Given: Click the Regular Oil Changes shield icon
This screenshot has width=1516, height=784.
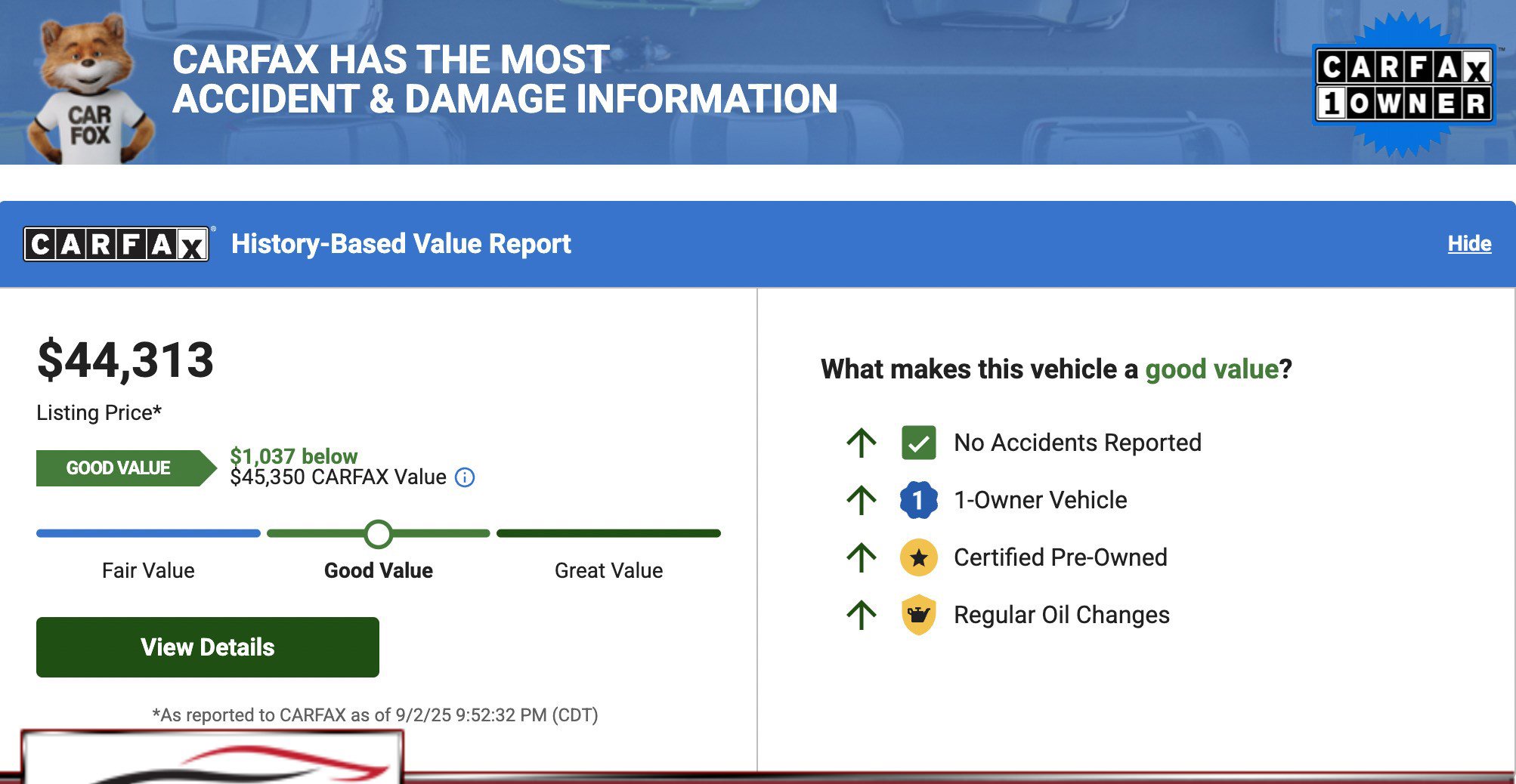Looking at the screenshot, I should [918, 615].
